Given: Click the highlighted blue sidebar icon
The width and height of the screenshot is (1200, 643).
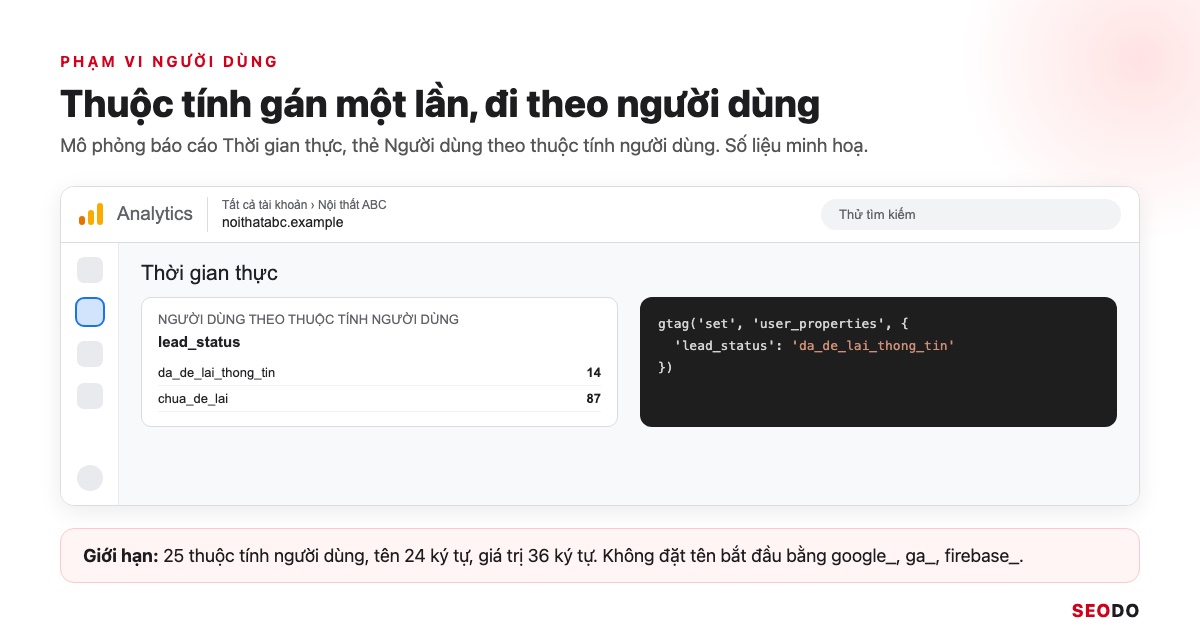Looking at the screenshot, I should click(90, 312).
